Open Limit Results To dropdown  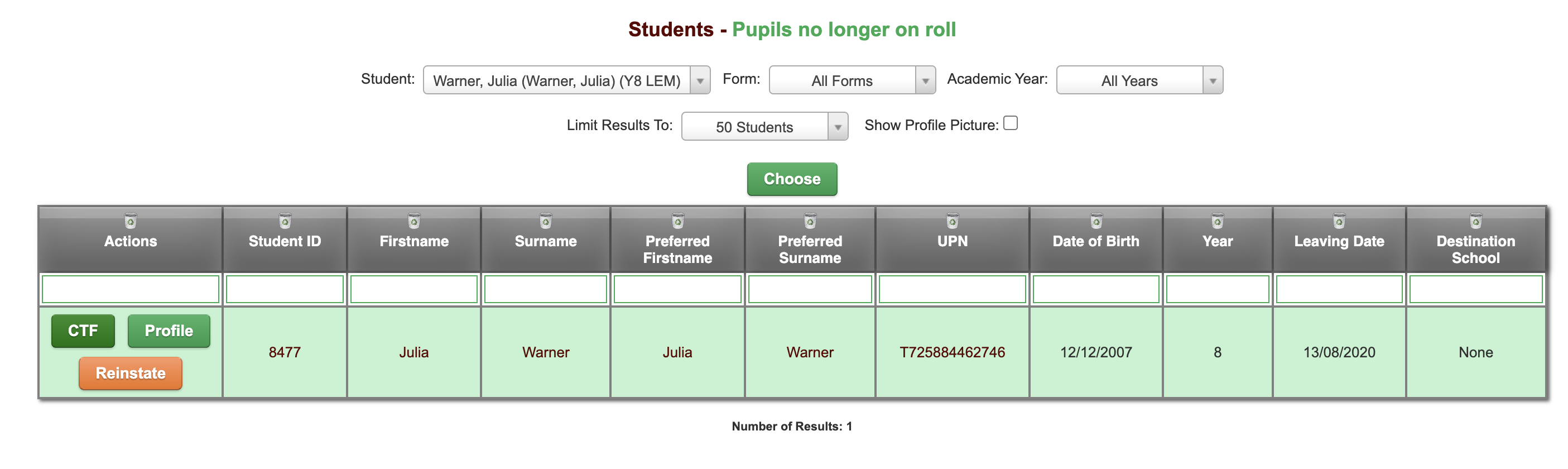(x=764, y=127)
